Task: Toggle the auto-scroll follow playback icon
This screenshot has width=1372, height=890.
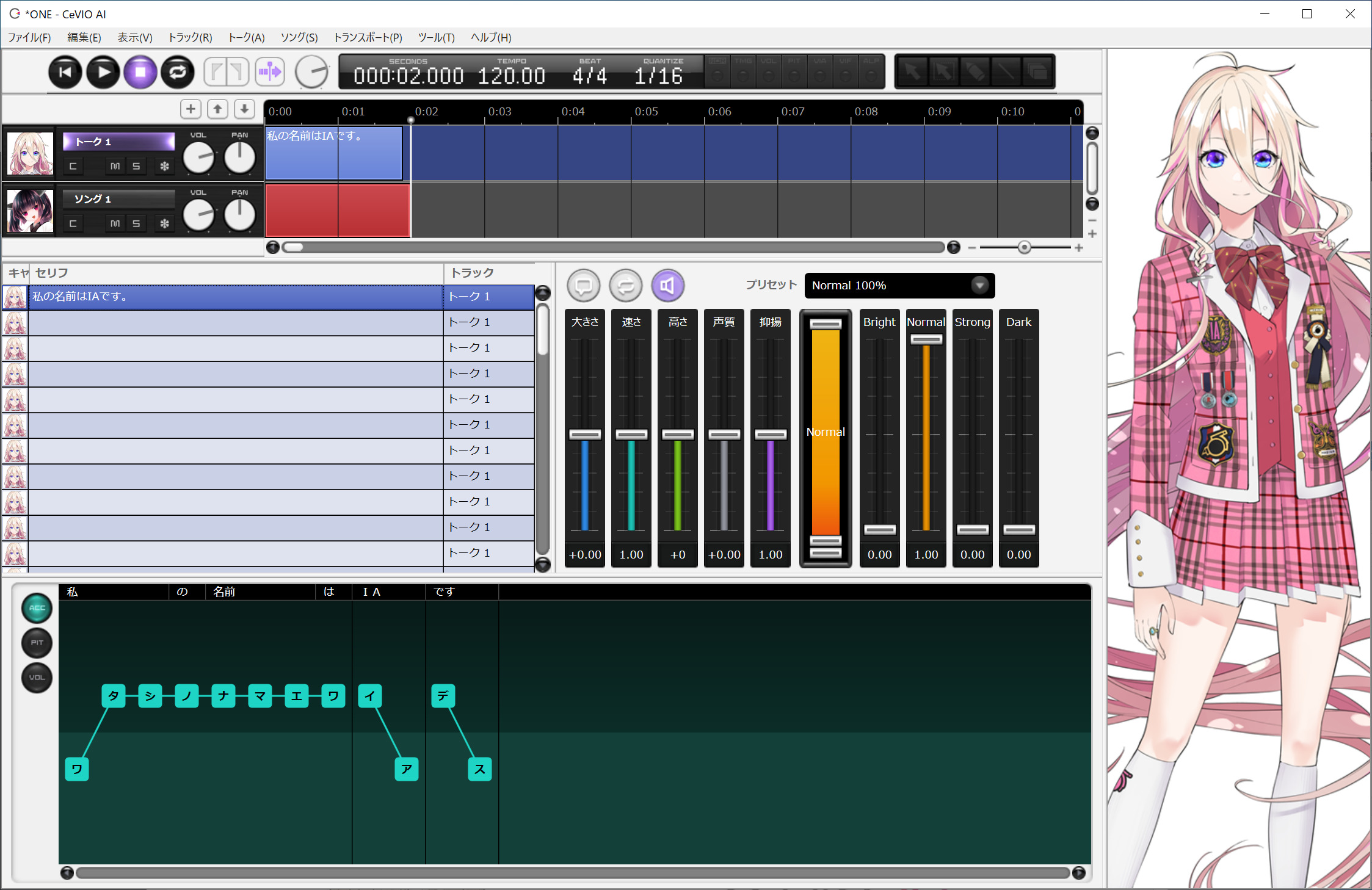Action: click(x=270, y=72)
